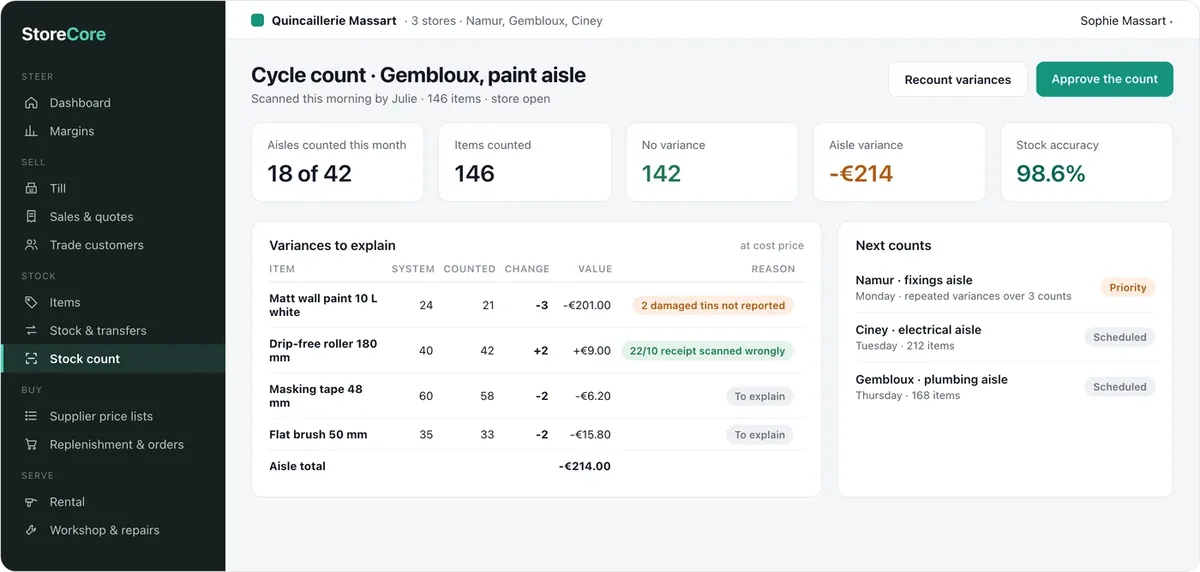Click the 'Aisles counted this month' card
This screenshot has width=1200, height=572.
pyautogui.click(x=338, y=162)
